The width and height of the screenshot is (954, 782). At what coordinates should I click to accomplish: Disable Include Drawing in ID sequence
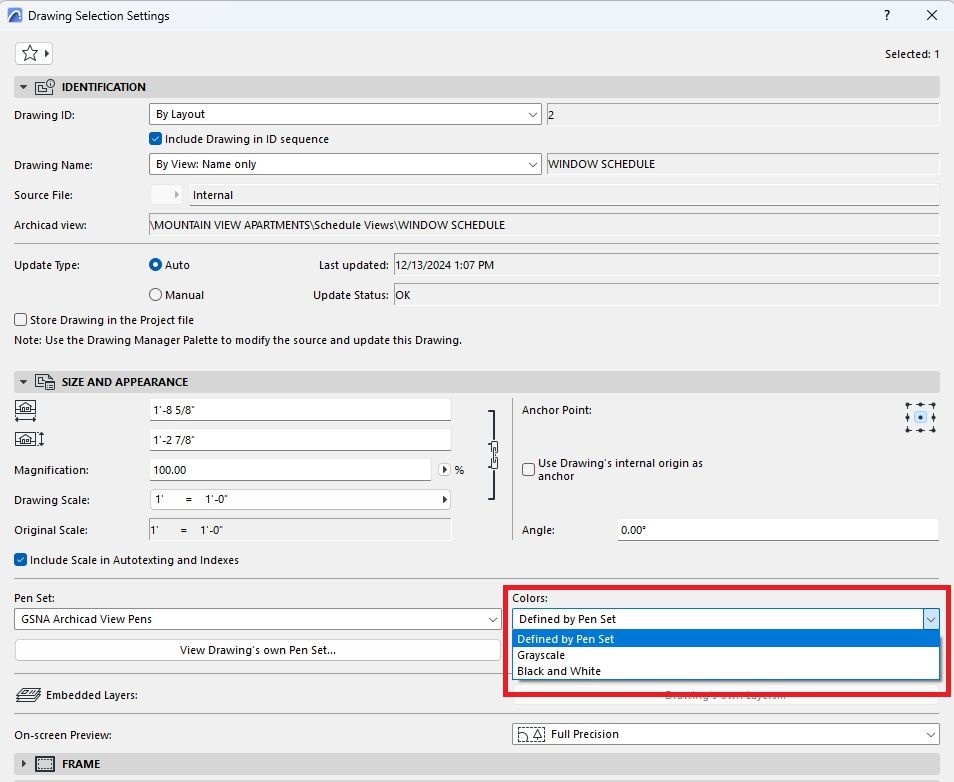[x=155, y=139]
